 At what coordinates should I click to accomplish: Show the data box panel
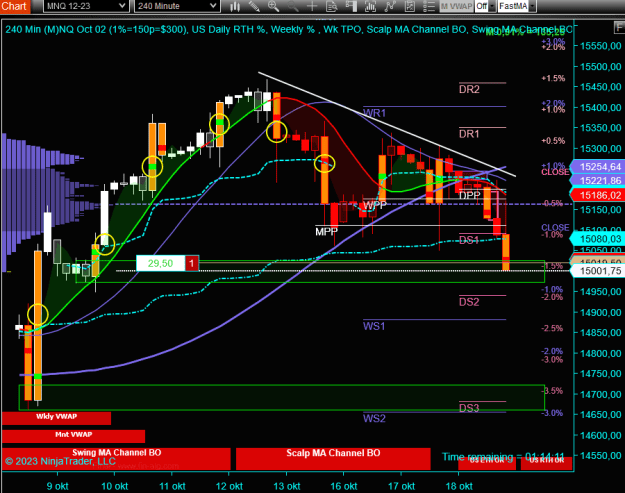click(x=332, y=6)
